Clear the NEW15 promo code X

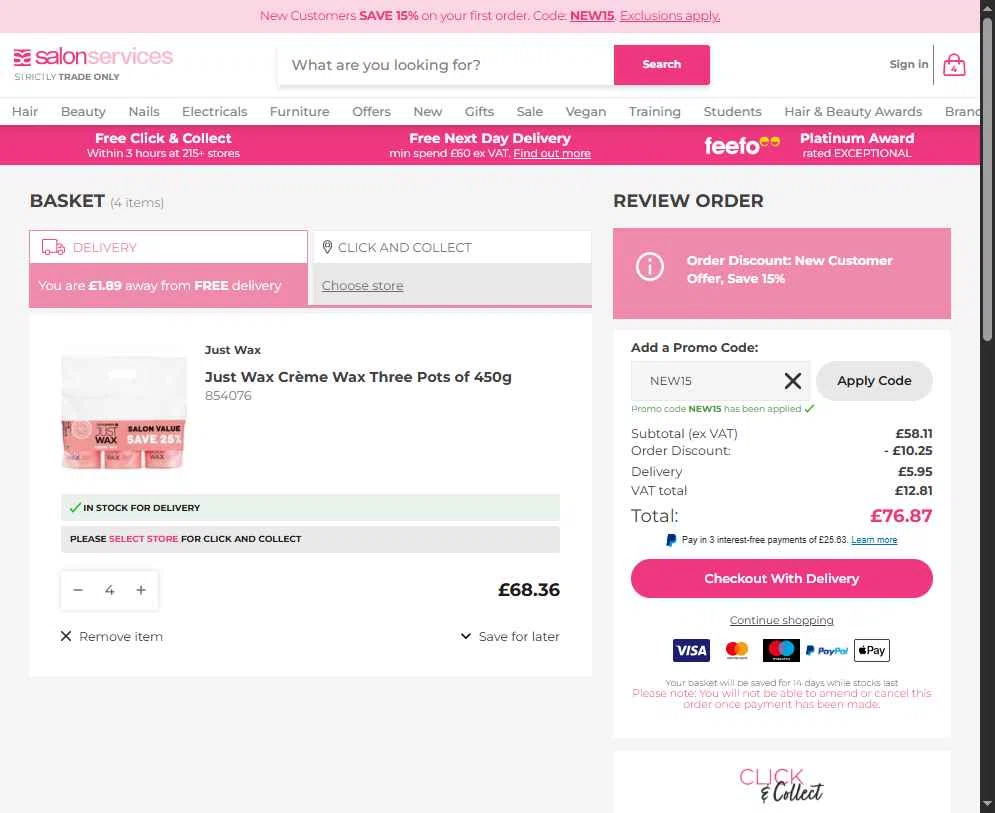793,381
